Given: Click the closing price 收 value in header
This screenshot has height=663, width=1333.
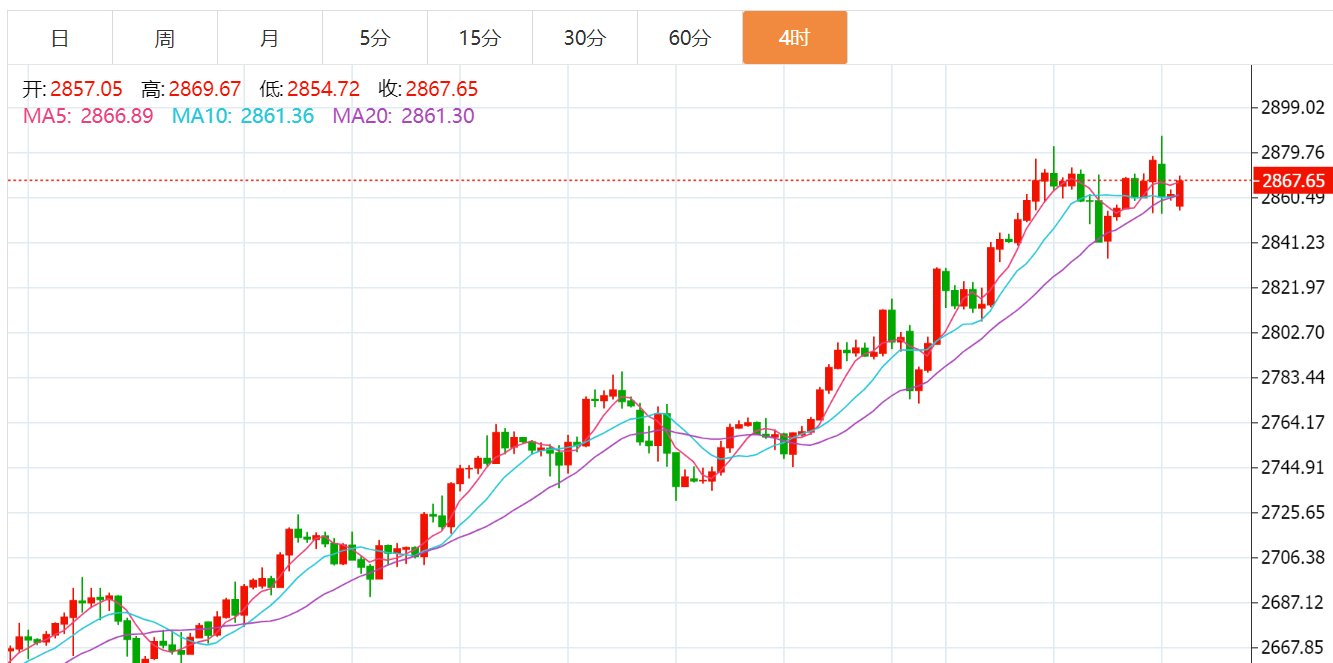Looking at the screenshot, I should 441,89.
